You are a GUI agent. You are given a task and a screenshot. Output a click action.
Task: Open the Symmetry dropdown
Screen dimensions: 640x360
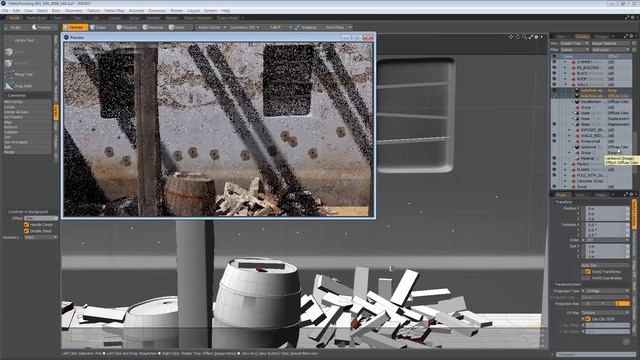point(244,27)
